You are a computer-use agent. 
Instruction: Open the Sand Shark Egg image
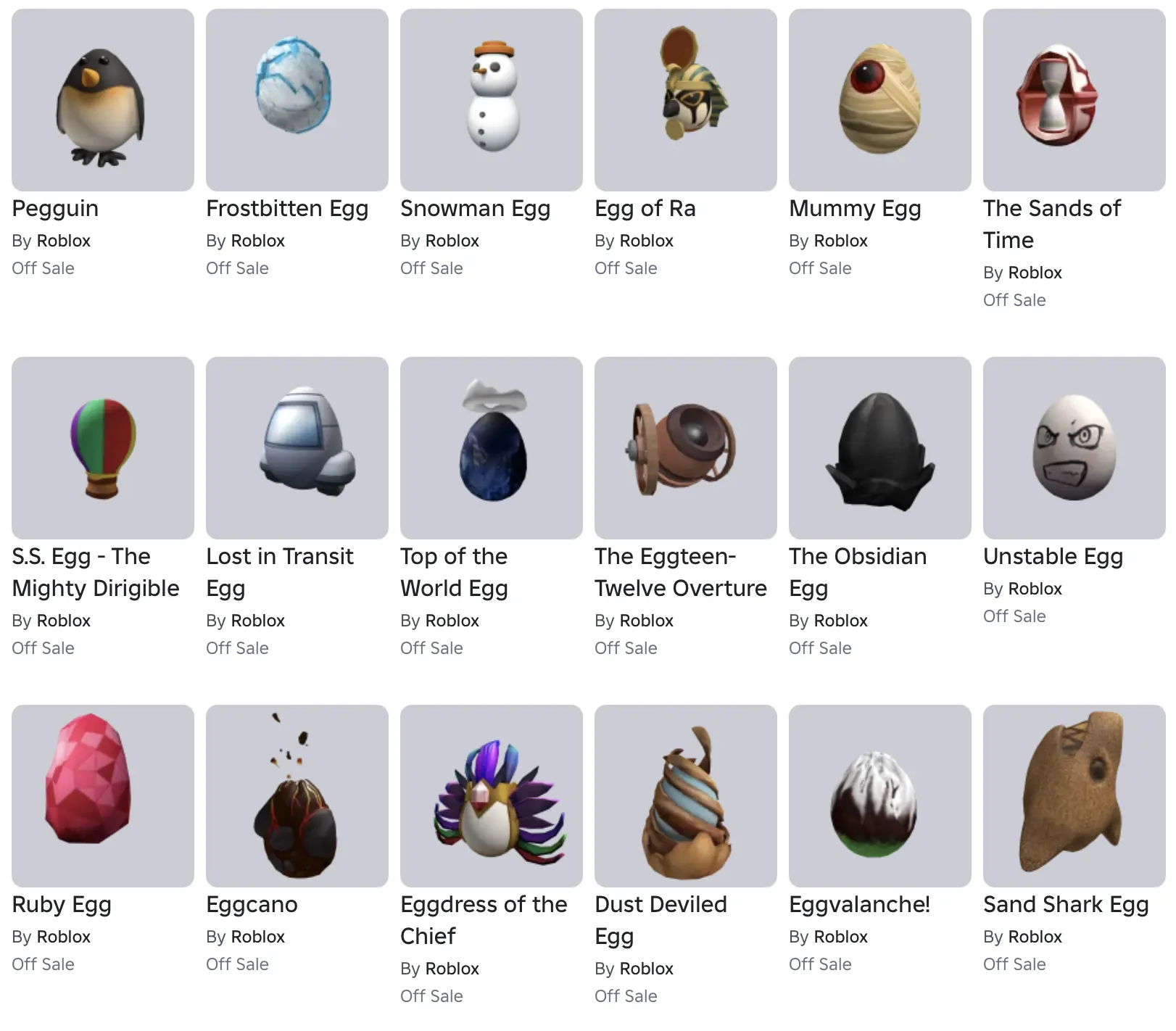point(1074,796)
